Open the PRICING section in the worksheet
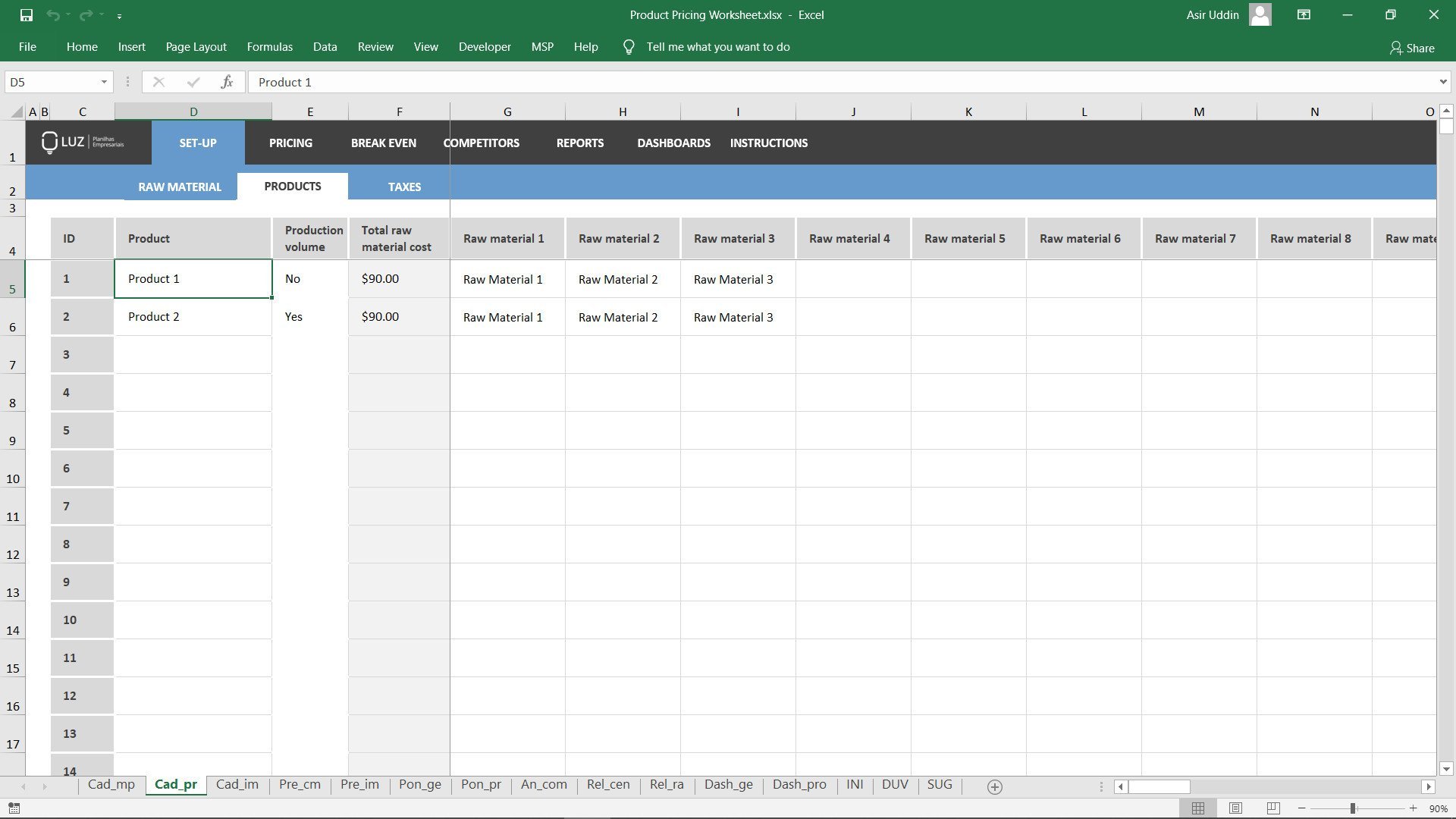The width and height of the screenshot is (1456, 819). [290, 143]
